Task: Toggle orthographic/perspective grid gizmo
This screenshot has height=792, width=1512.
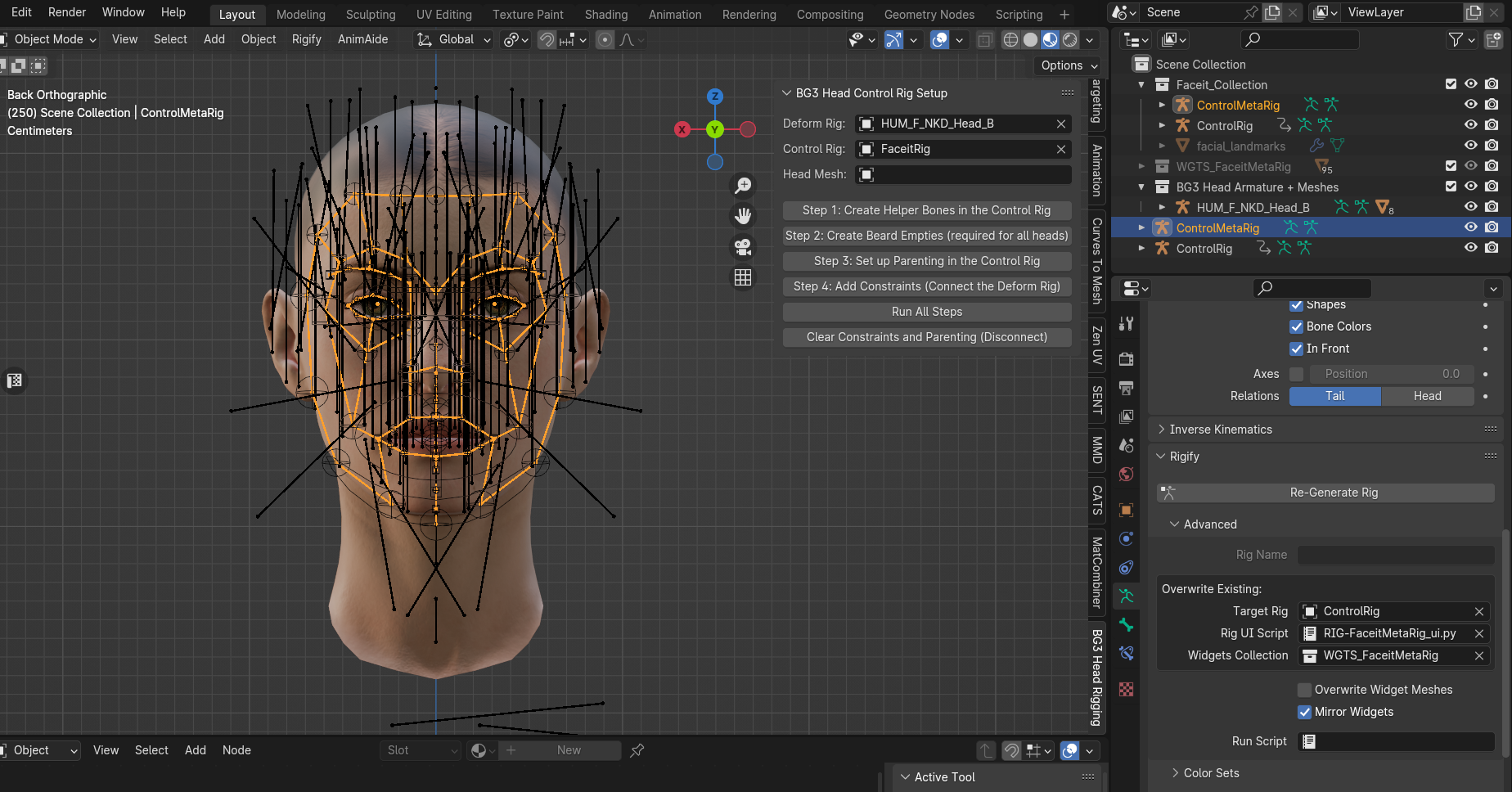Action: pyautogui.click(x=743, y=278)
